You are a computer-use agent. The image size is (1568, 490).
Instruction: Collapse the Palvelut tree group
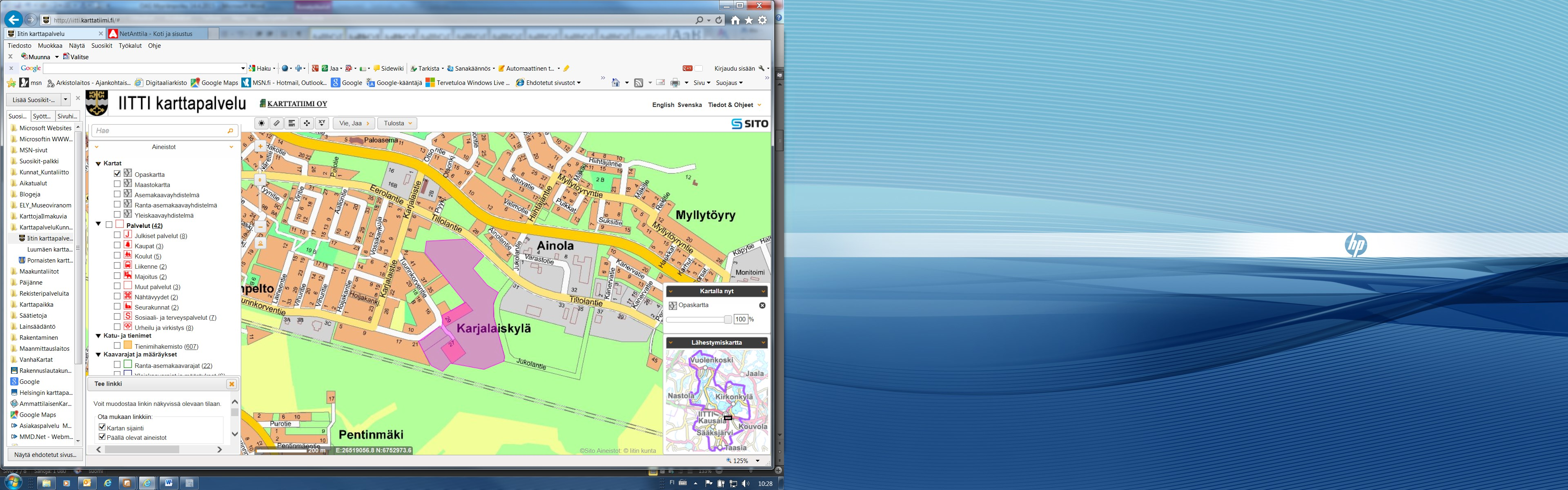tap(98, 225)
